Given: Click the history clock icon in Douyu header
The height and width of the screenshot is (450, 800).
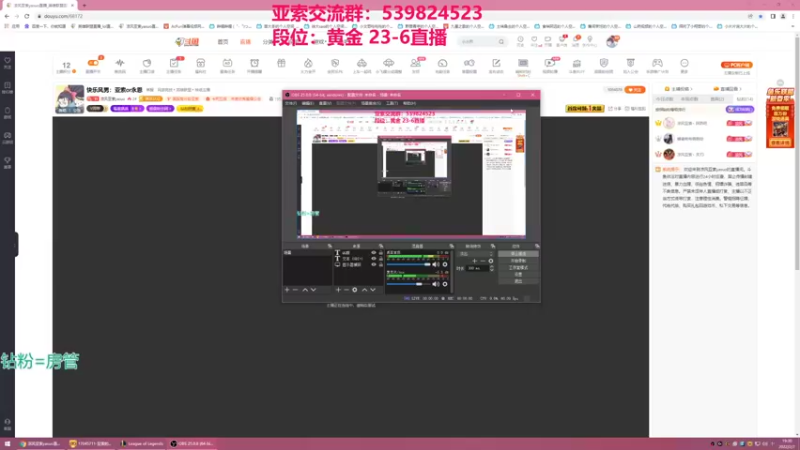Looking at the screenshot, I should [520, 39].
